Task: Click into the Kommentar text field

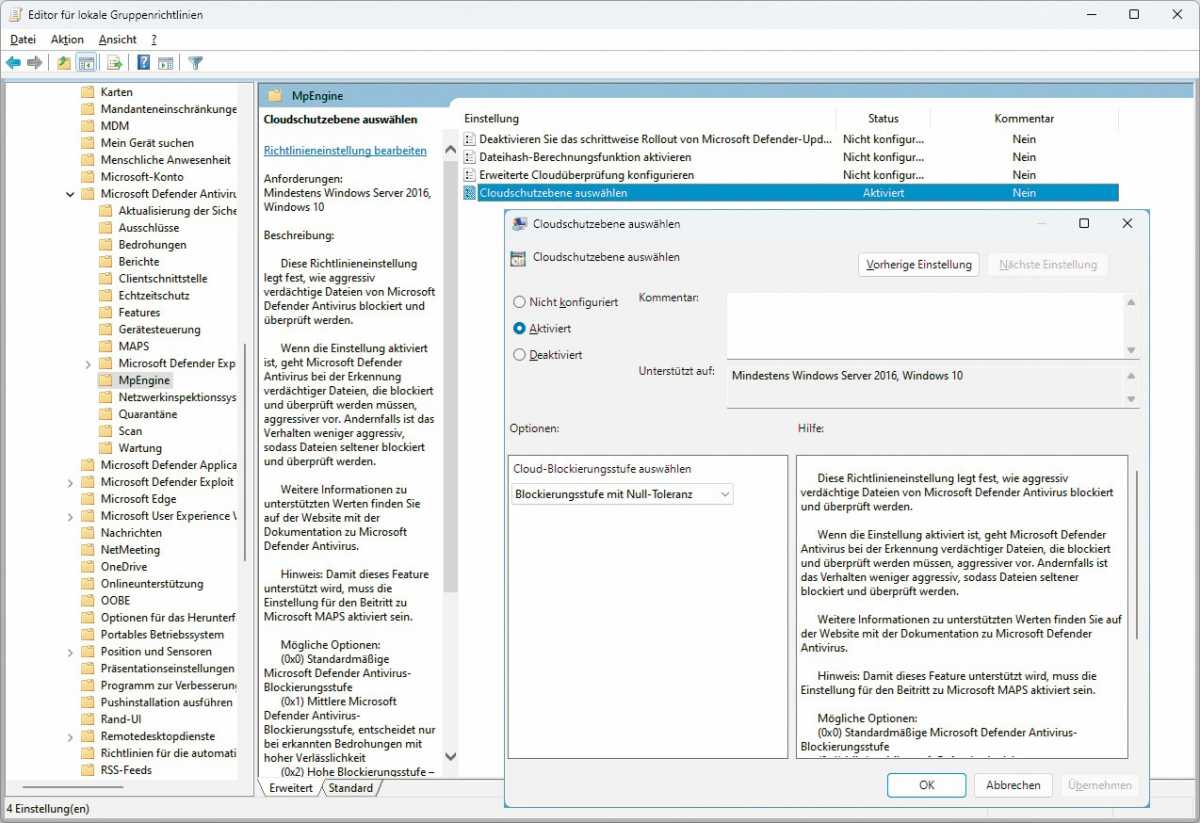Action: [923, 325]
